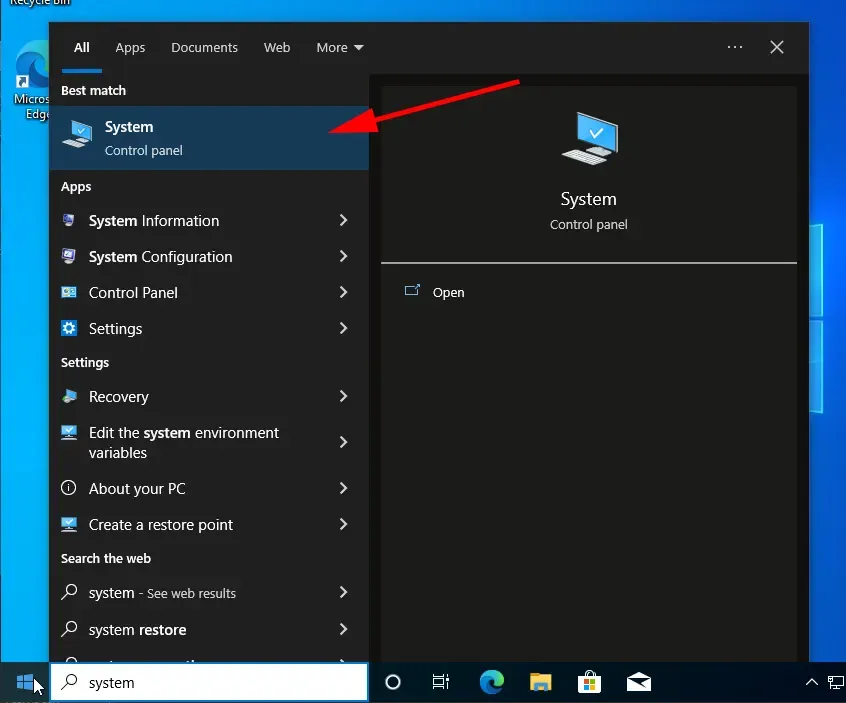This screenshot has width=846, height=703.
Task: Click the environment variables monitor icon
Action: point(69,433)
